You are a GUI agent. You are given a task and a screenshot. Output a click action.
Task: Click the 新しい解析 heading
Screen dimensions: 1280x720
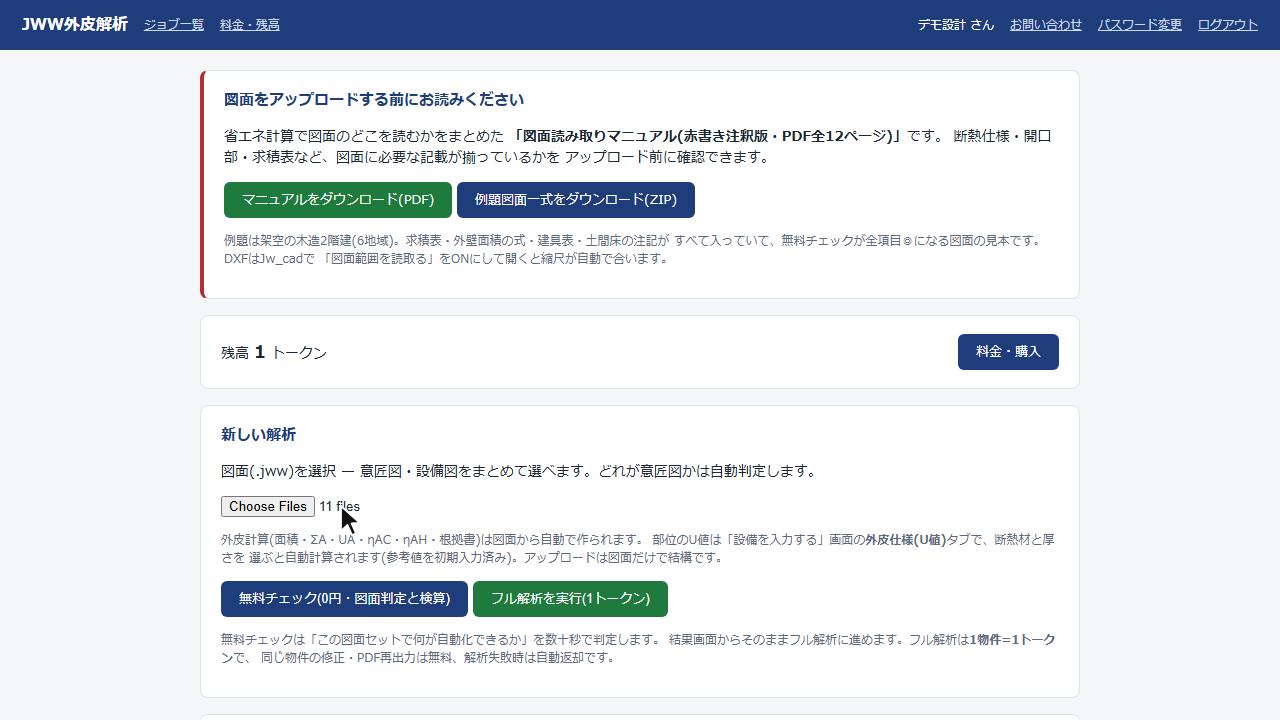coord(258,435)
